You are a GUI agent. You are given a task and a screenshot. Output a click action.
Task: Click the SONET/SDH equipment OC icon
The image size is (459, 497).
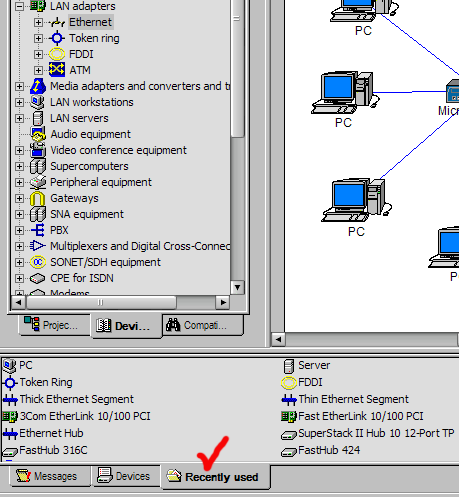38,262
